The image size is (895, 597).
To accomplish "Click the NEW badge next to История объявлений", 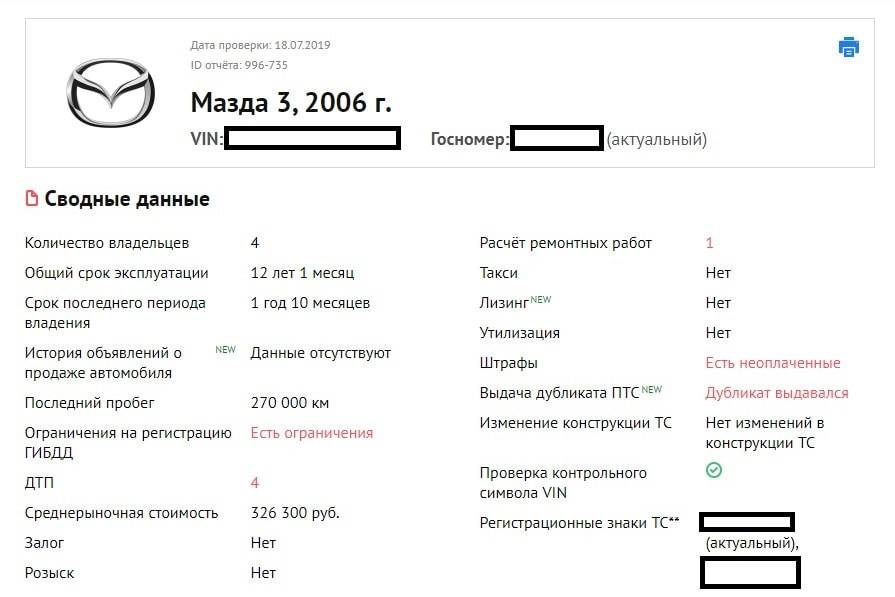I will 226,350.
